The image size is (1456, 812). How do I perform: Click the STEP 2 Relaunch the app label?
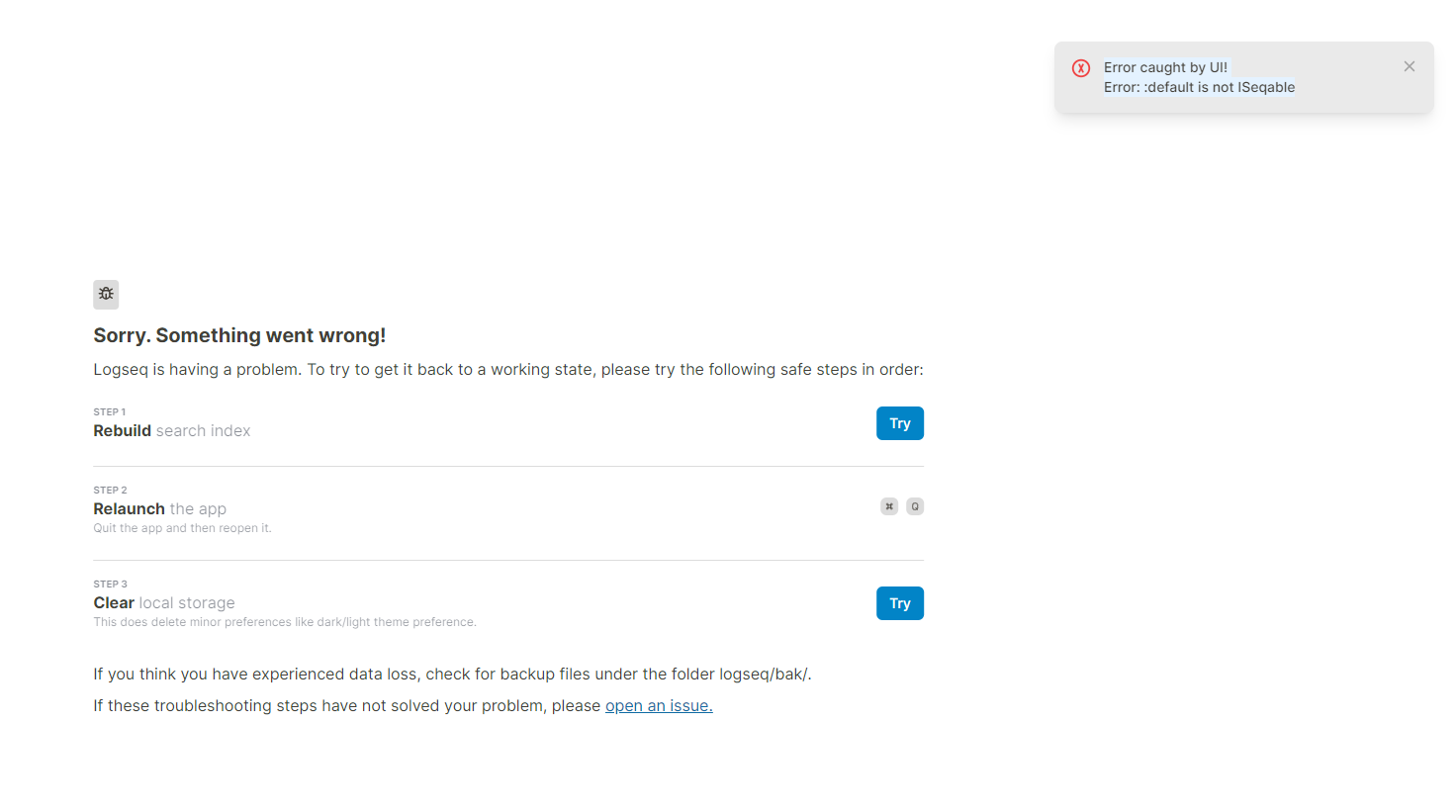pos(159,507)
